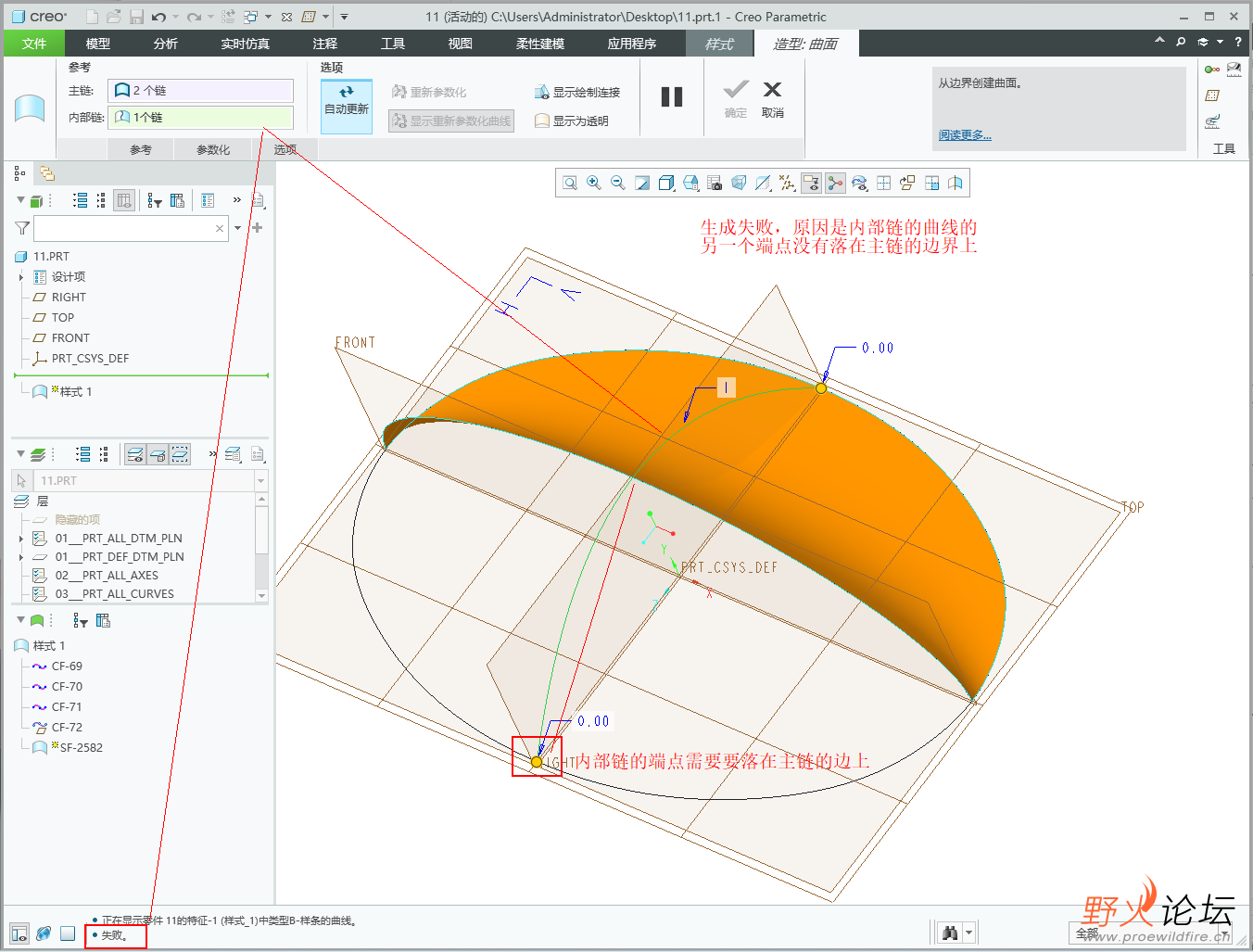Collapse the style tree panel triangle
1253x952 pixels.
[x=20, y=620]
